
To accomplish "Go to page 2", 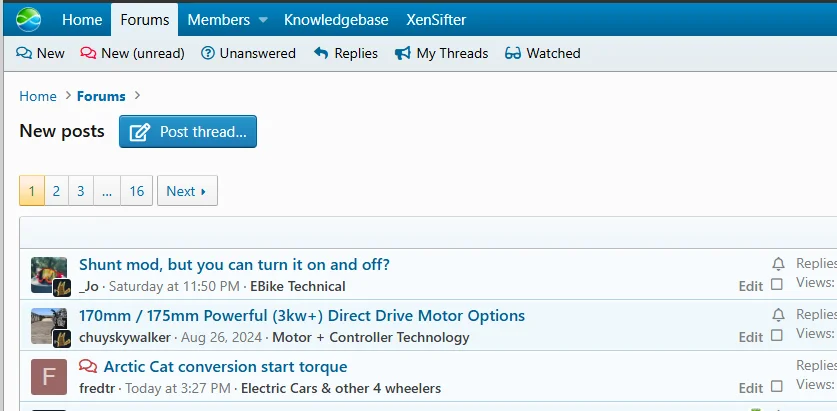I will (x=56, y=191).
